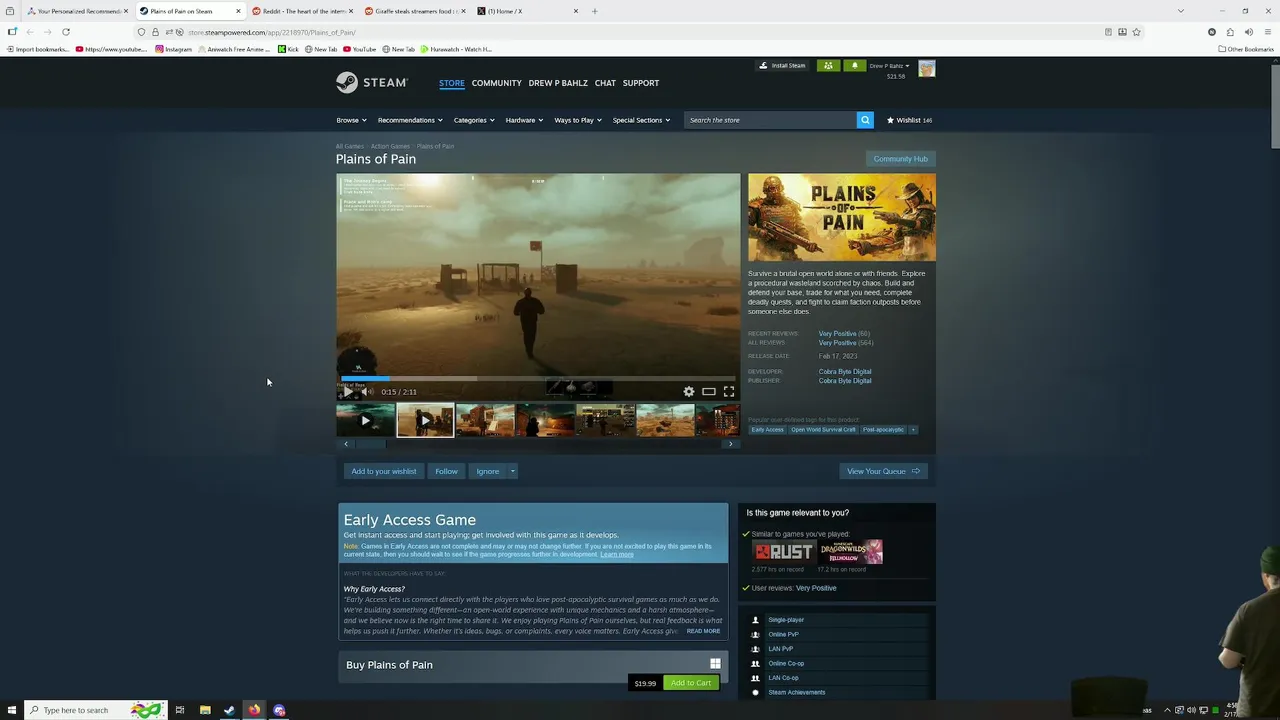Open the SUPPORT menu item
Screen dimensions: 1280x720
point(641,83)
